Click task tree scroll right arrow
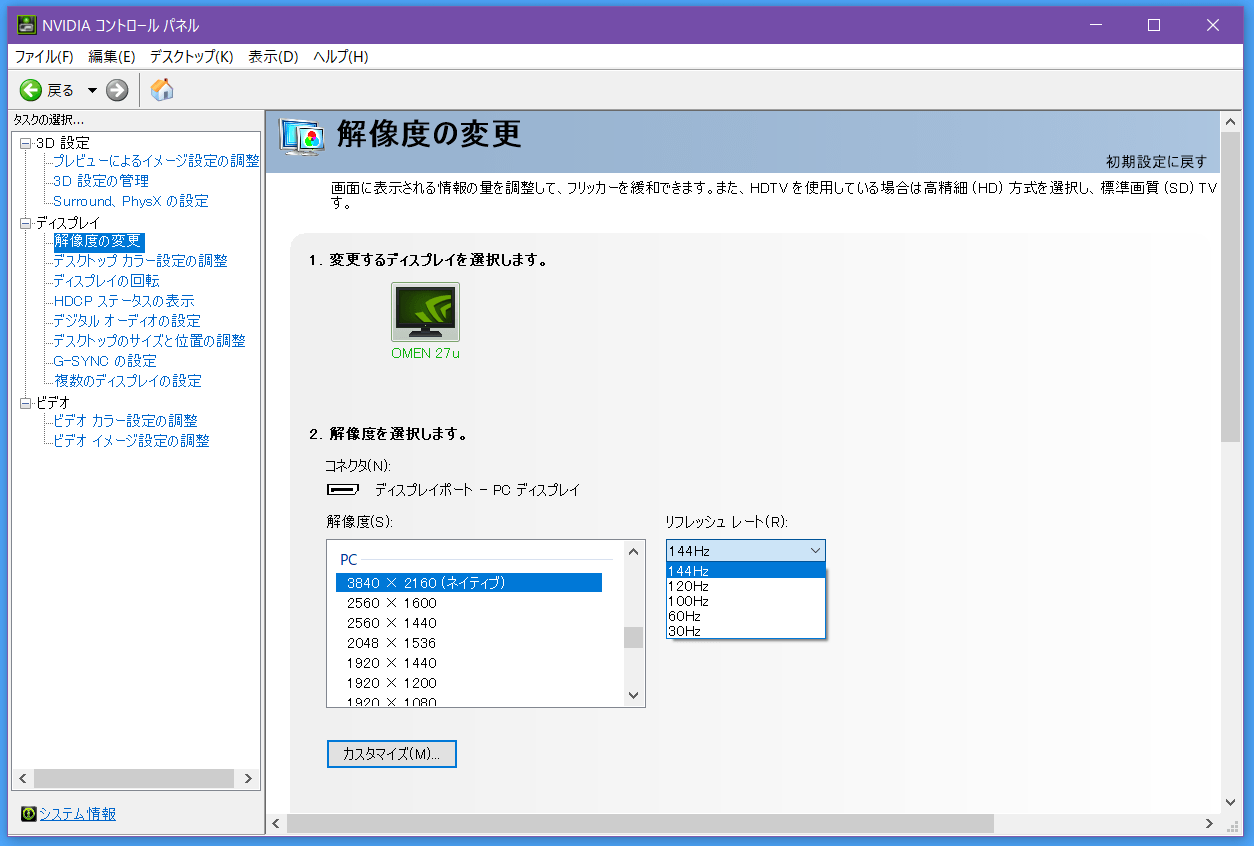The height and width of the screenshot is (846, 1254). 249,779
